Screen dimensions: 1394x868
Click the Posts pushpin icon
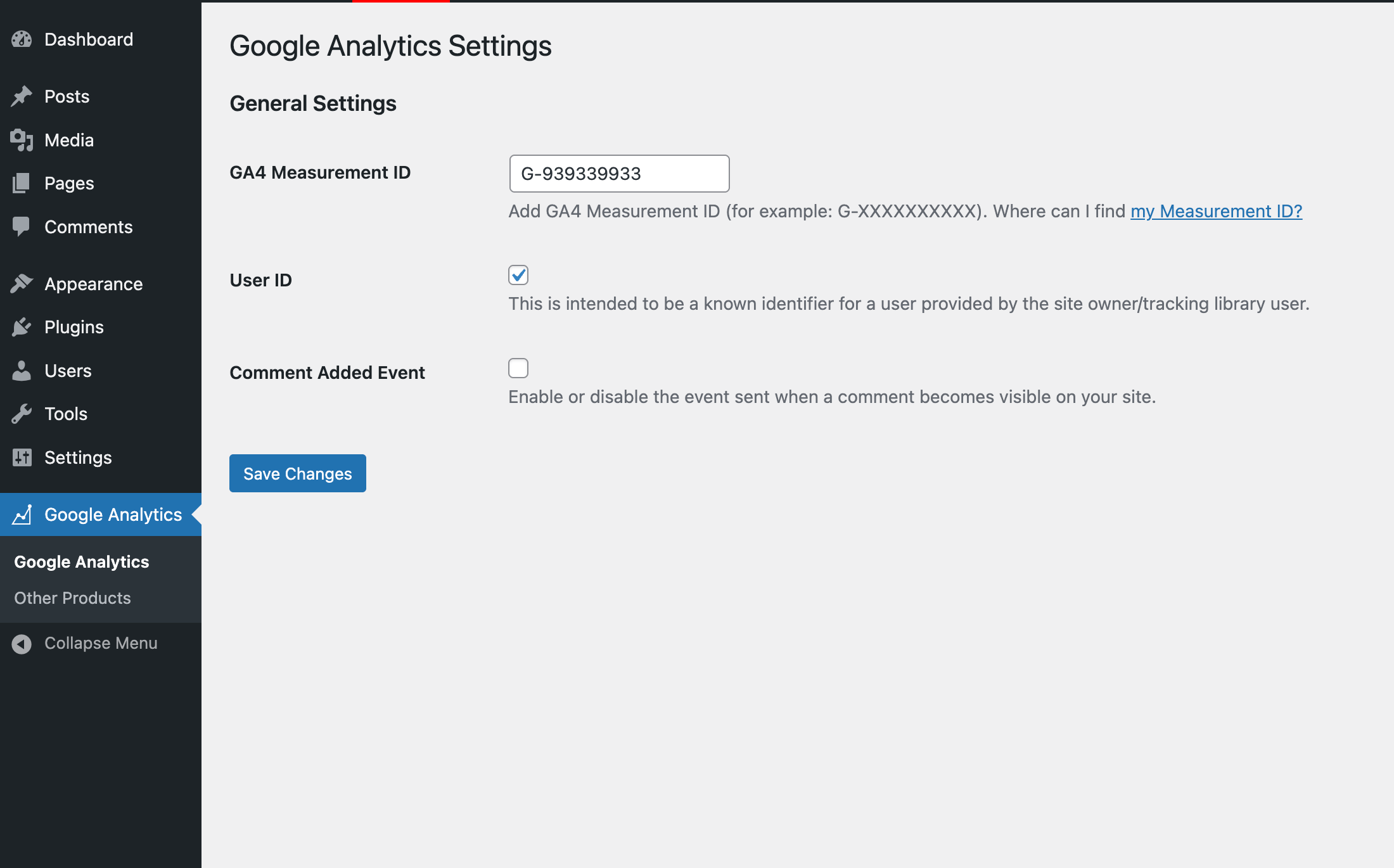pos(22,96)
